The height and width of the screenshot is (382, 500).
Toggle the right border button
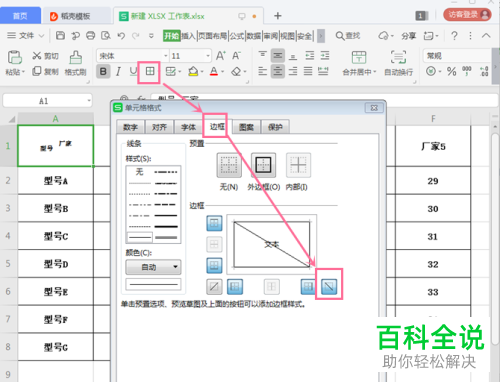click(308, 286)
